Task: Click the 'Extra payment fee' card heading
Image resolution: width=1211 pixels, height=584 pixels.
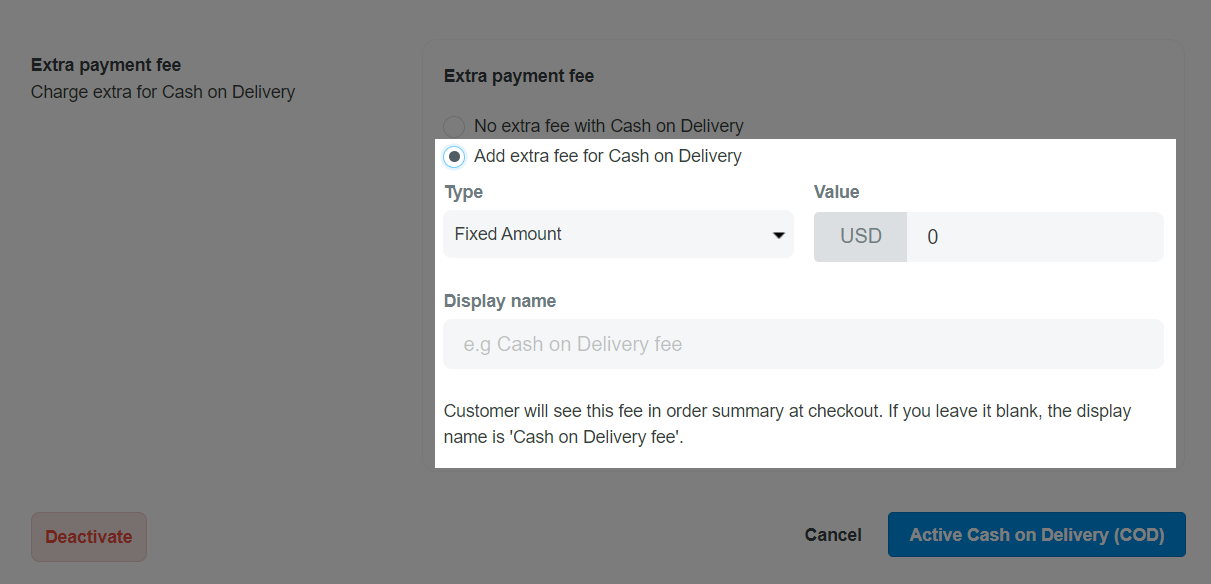Action: click(x=519, y=76)
